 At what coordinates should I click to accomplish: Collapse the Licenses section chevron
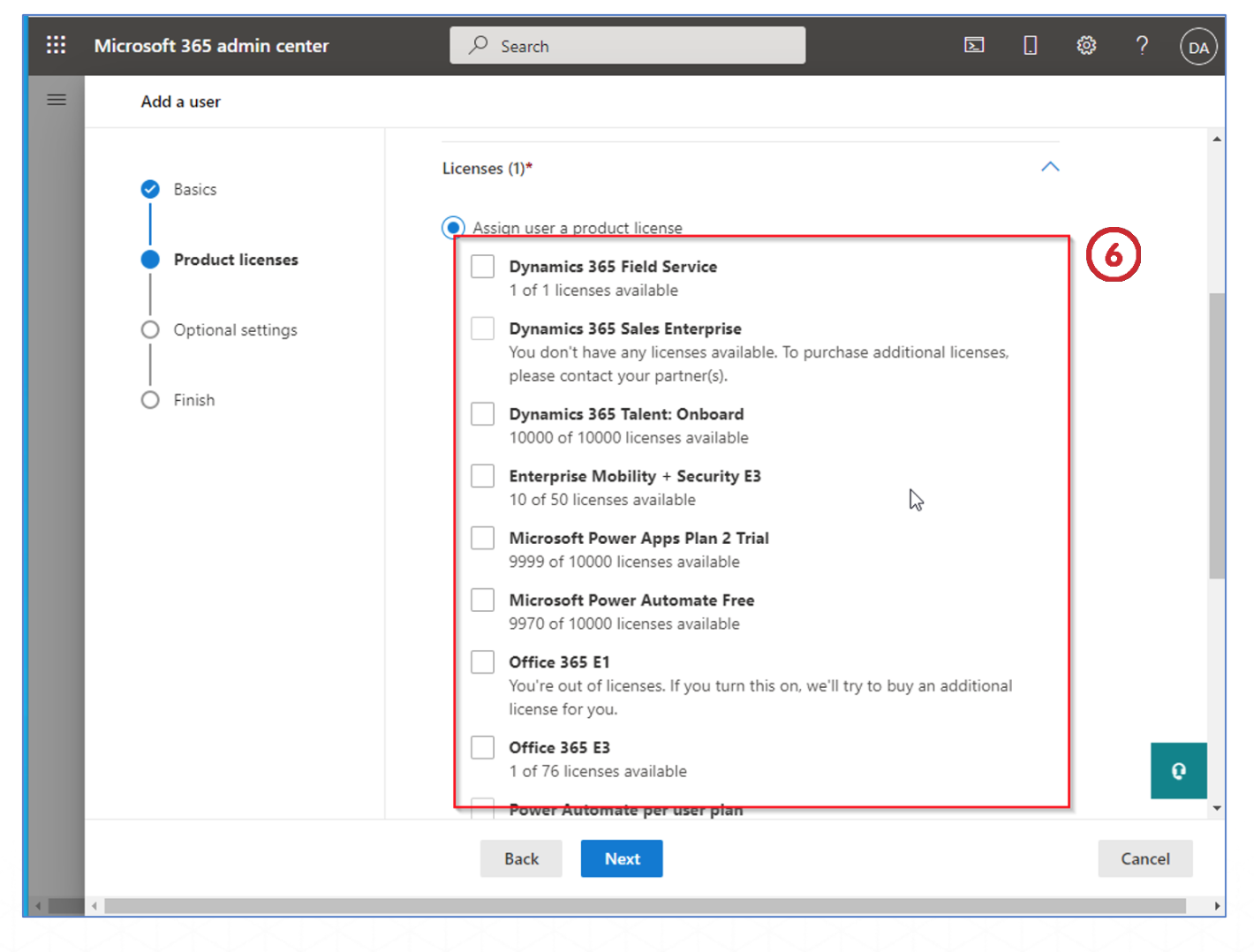[x=1049, y=167]
